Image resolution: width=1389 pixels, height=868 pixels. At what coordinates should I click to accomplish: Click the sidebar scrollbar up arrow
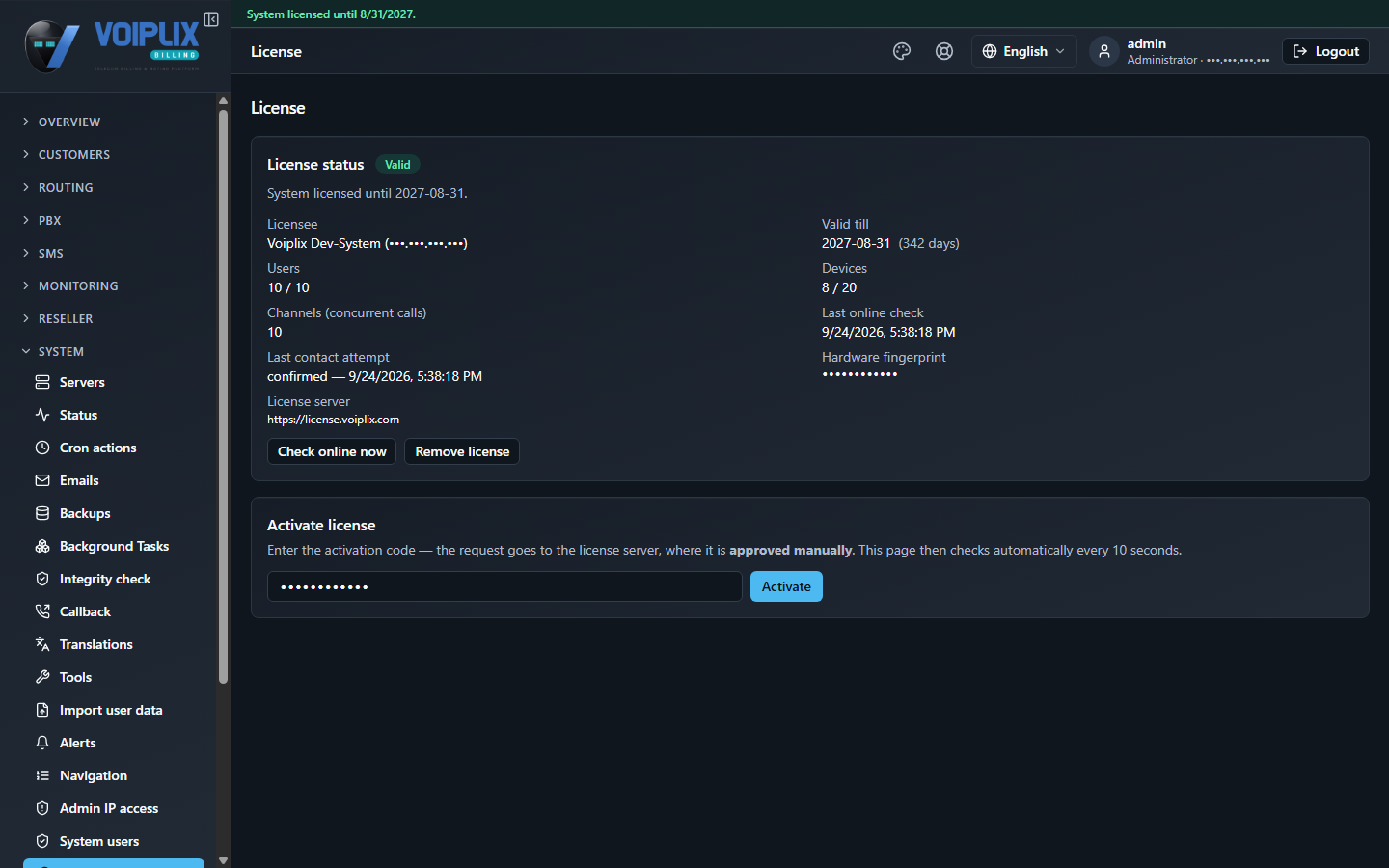click(x=223, y=100)
